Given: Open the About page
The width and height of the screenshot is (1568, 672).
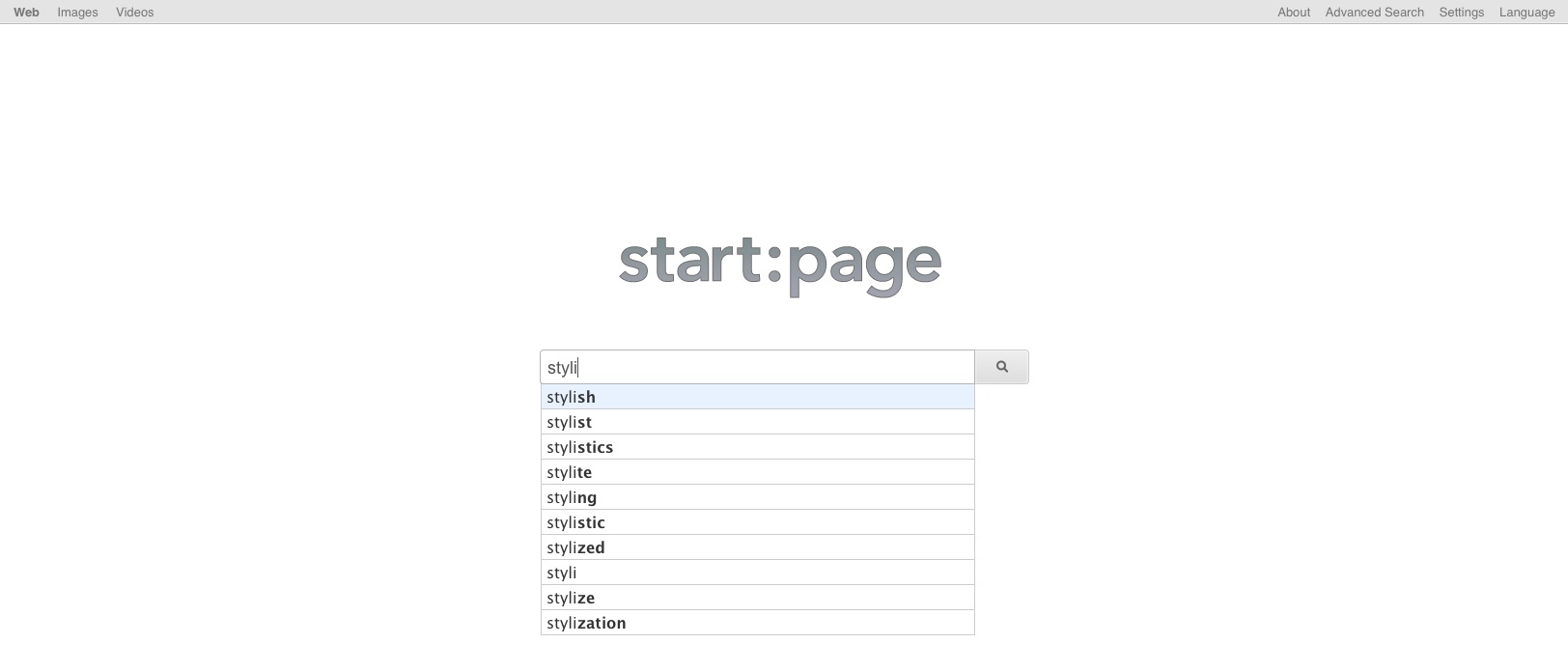Looking at the screenshot, I should point(1293,12).
